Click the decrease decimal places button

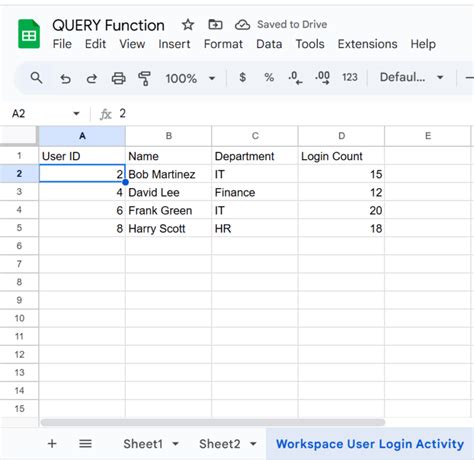point(295,78)
